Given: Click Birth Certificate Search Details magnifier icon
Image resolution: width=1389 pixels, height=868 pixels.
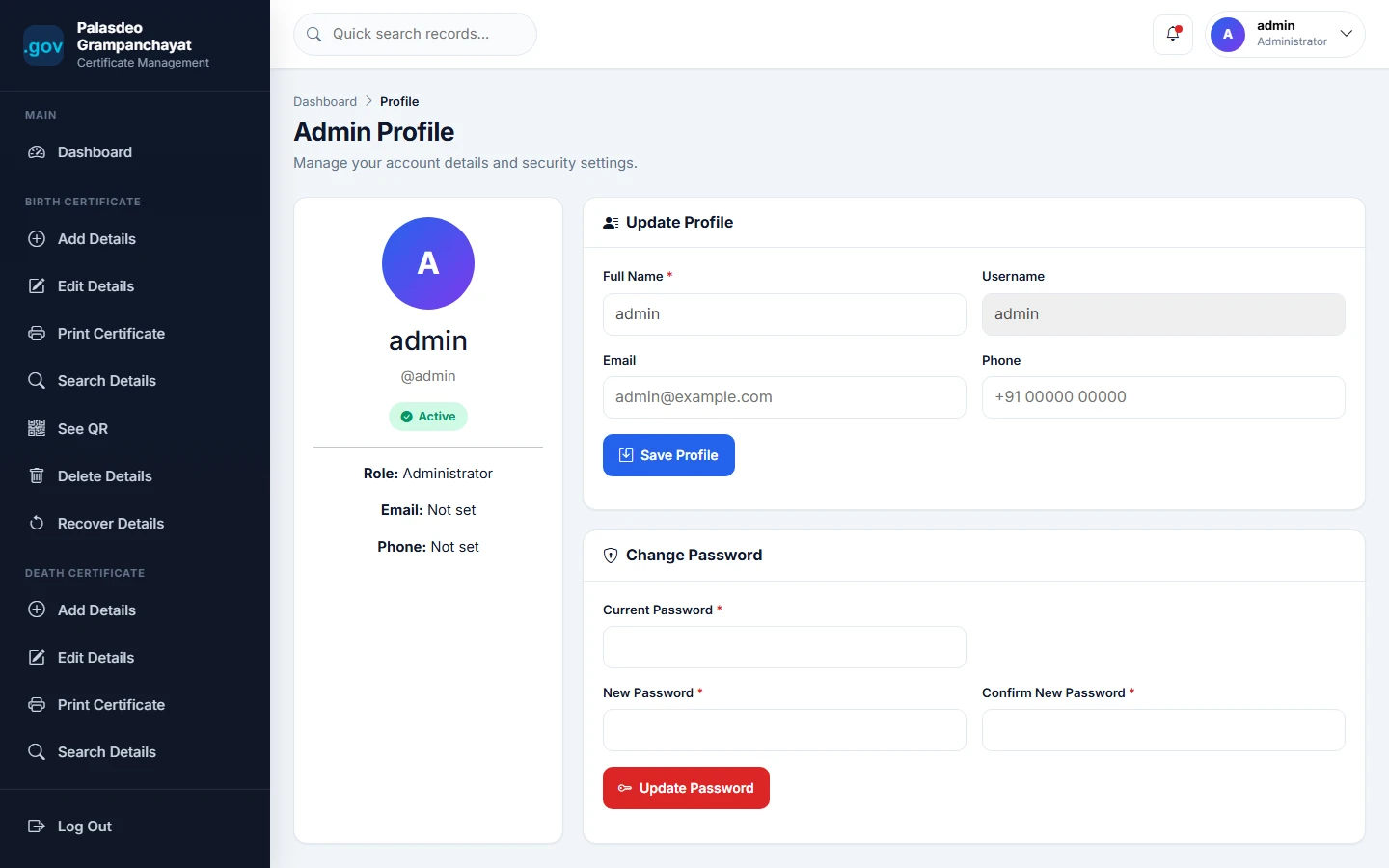Looking at the screenshot, I should point(37,380).
